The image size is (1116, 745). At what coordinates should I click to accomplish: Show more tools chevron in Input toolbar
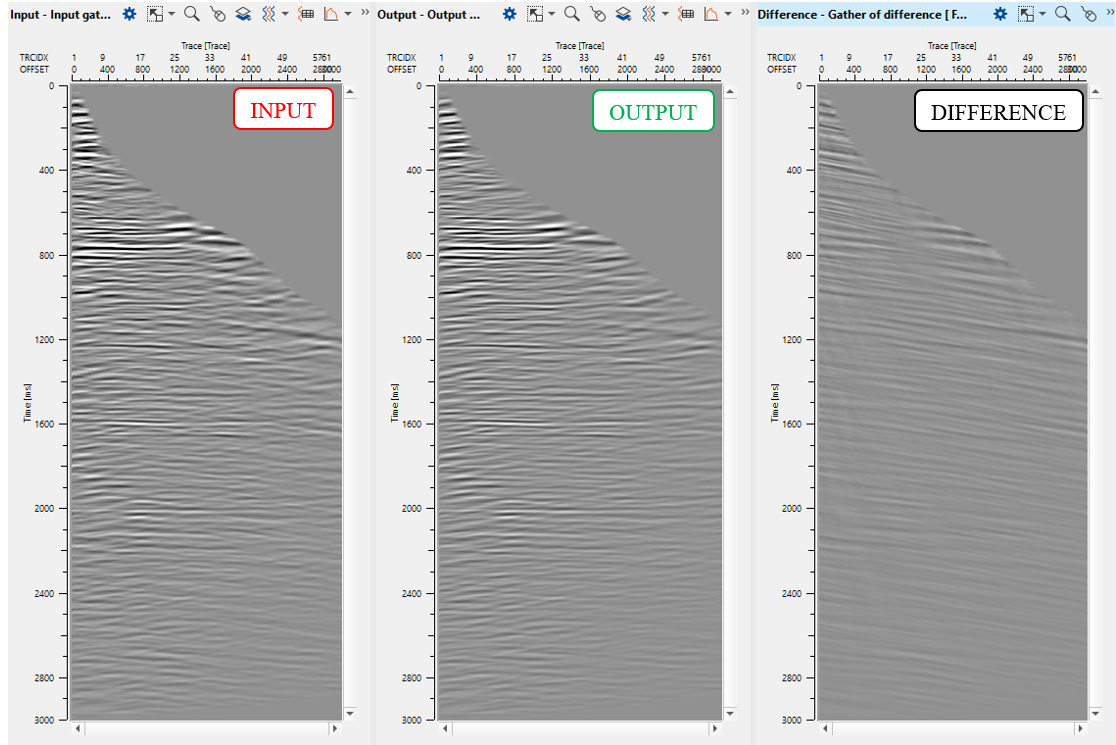coord(365,14)
